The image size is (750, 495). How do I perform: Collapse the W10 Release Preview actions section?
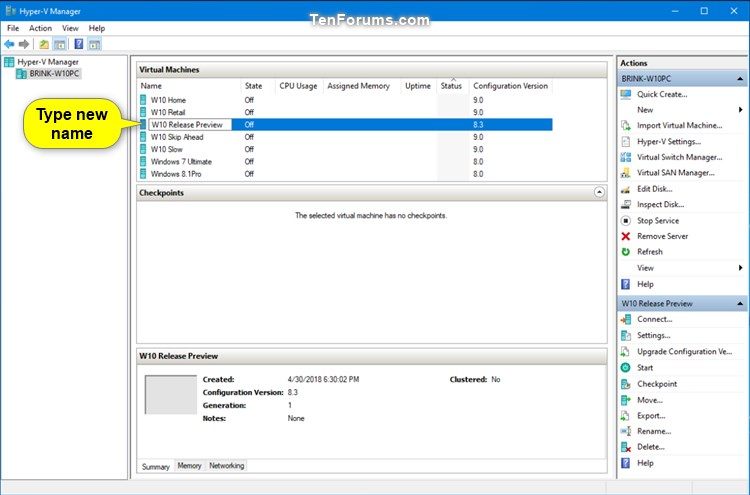click(740, 303)
